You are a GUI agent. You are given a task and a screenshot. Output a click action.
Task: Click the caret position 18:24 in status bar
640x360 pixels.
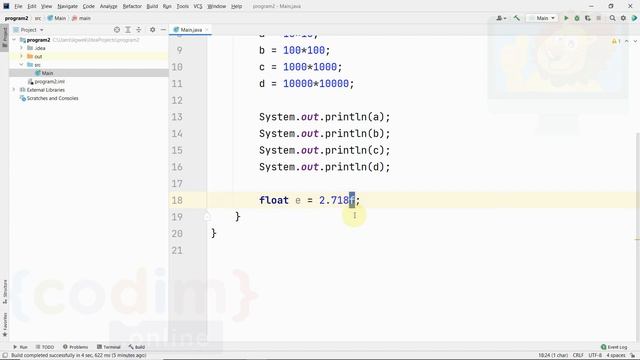553,356
